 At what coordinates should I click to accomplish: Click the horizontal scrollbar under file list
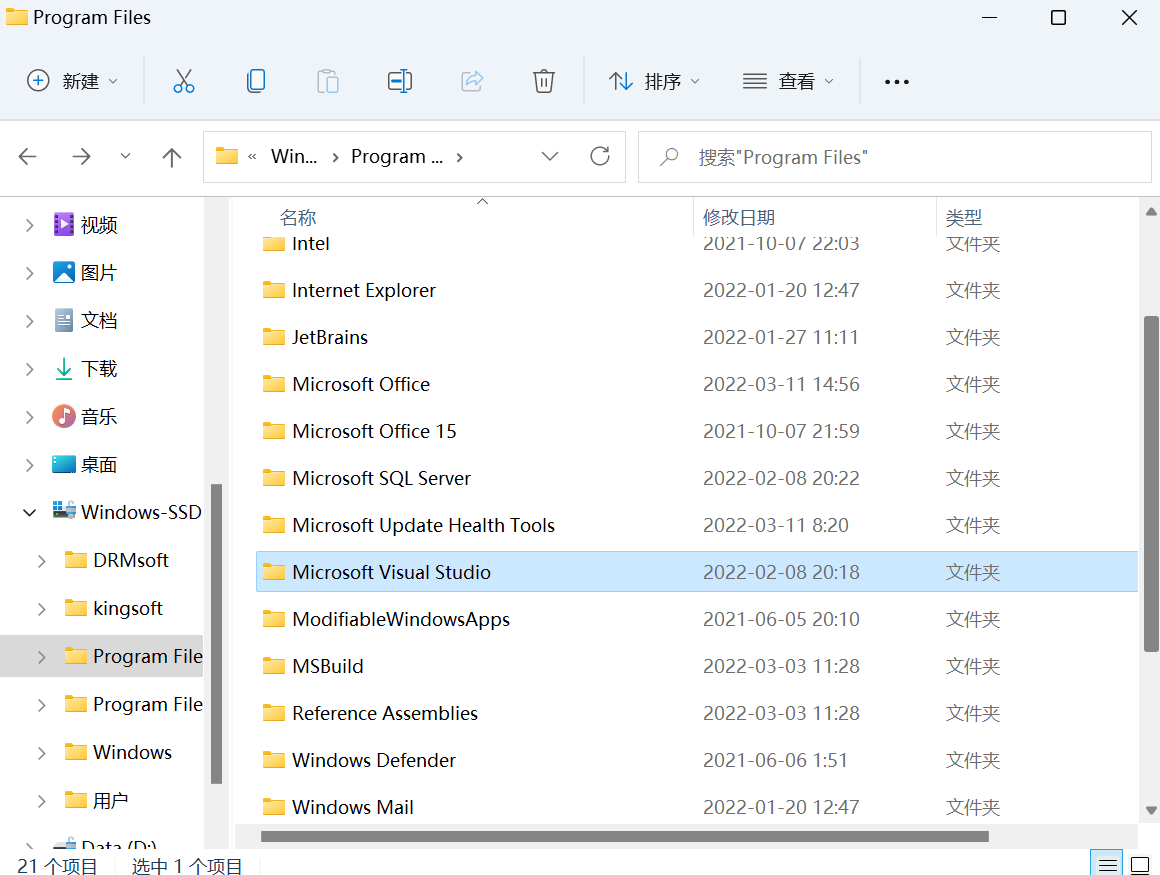(x=624, y=837)
